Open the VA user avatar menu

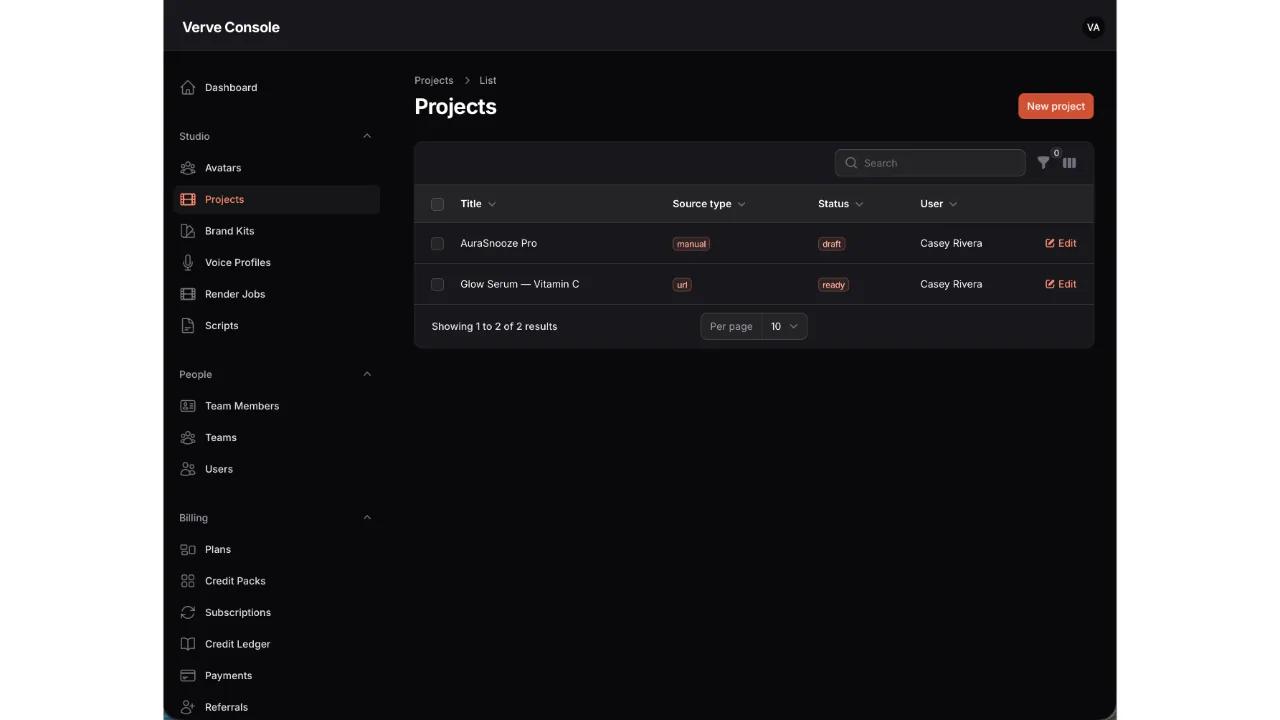(1093, 27)
